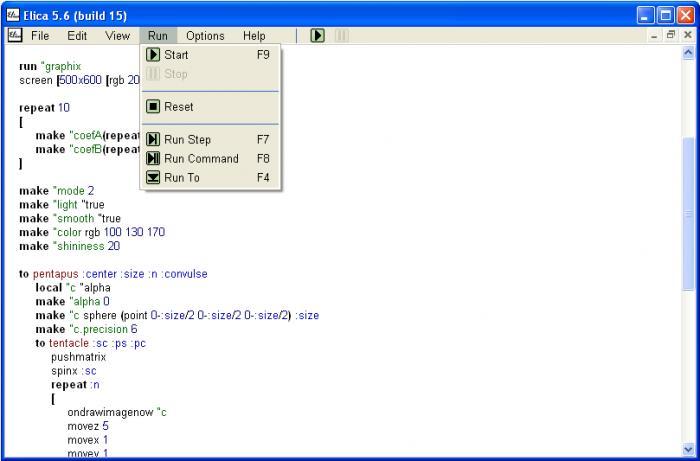This screenshot has width=700, height=461.
Task: Click the vertical scrollbar thumb
Action: [x=688, y=214]
